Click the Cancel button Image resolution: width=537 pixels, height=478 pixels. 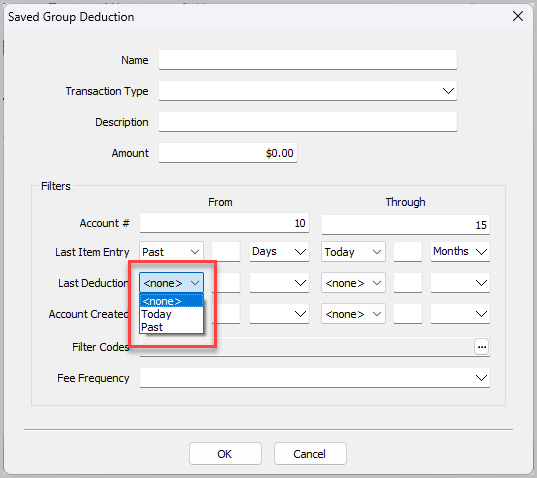tap(310, 454)
